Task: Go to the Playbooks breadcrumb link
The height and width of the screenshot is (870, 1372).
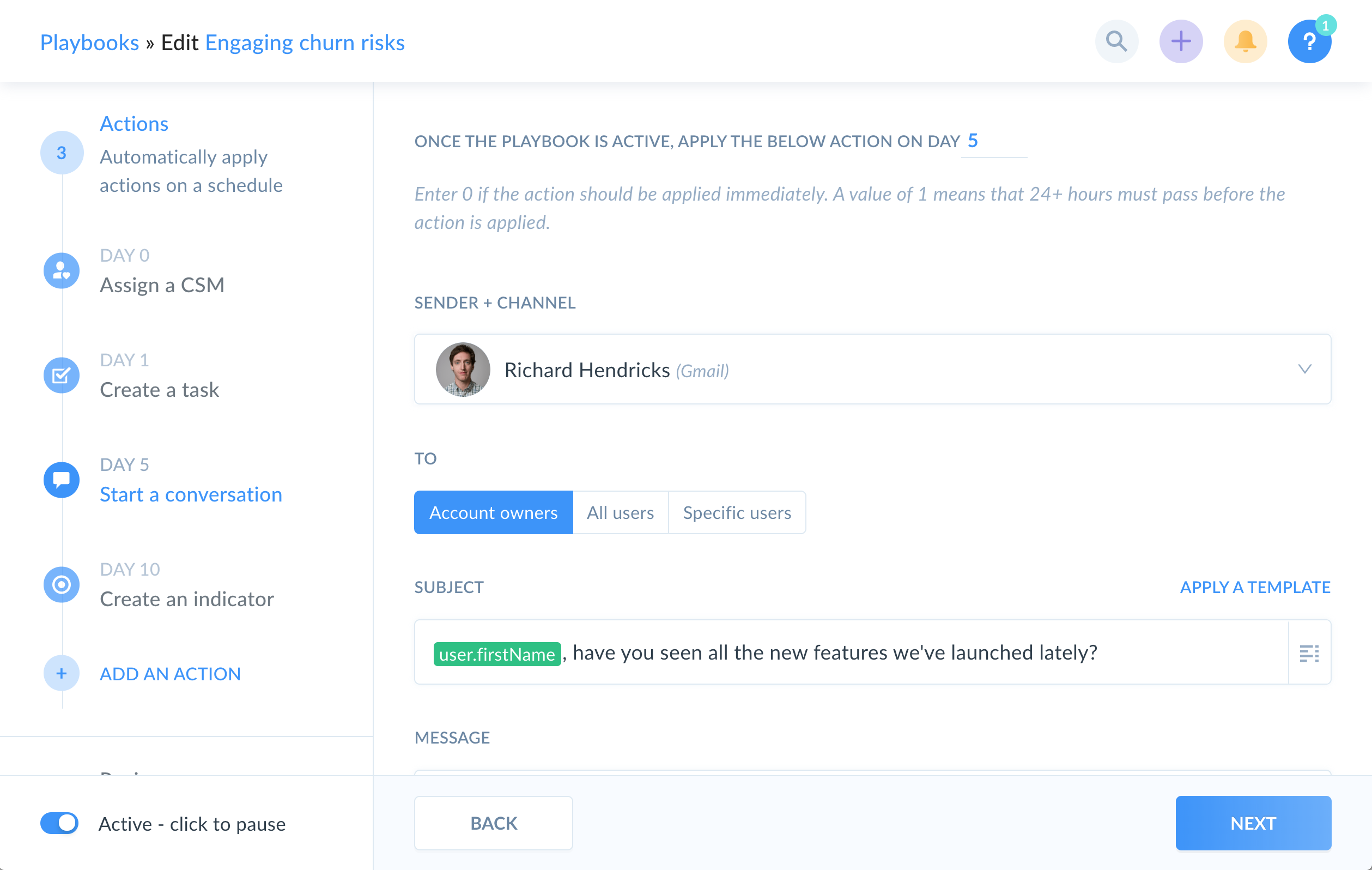Action: [89, 43]
